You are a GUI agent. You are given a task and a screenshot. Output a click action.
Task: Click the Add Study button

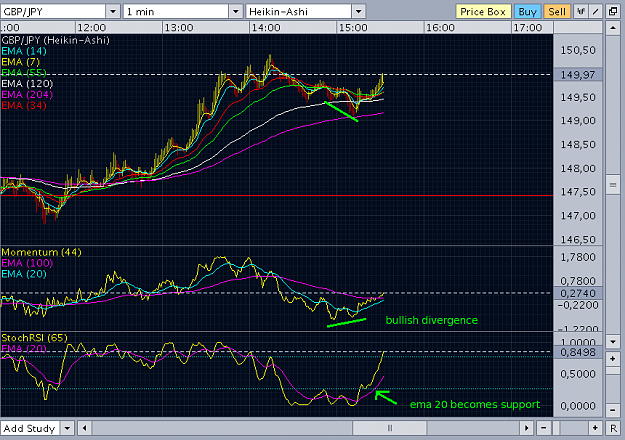(30, 428)
